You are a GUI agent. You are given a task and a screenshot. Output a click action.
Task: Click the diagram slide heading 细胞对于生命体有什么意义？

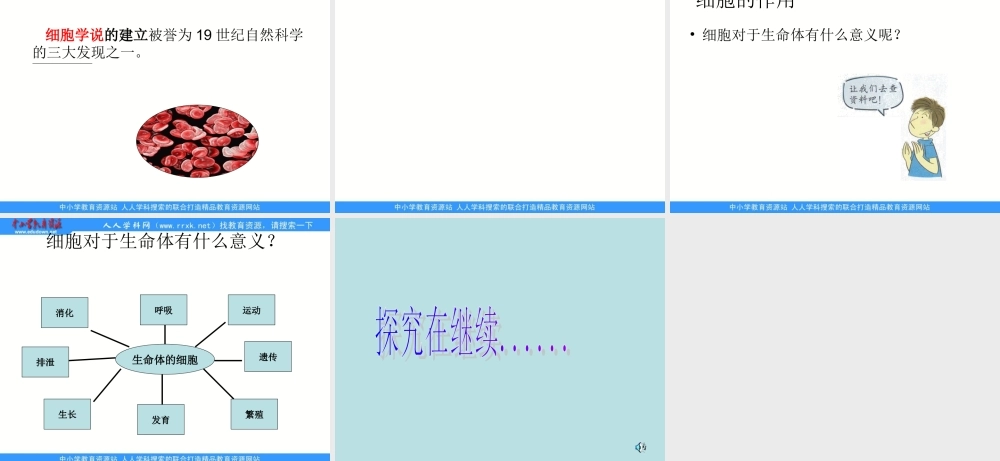pos(161,242)
